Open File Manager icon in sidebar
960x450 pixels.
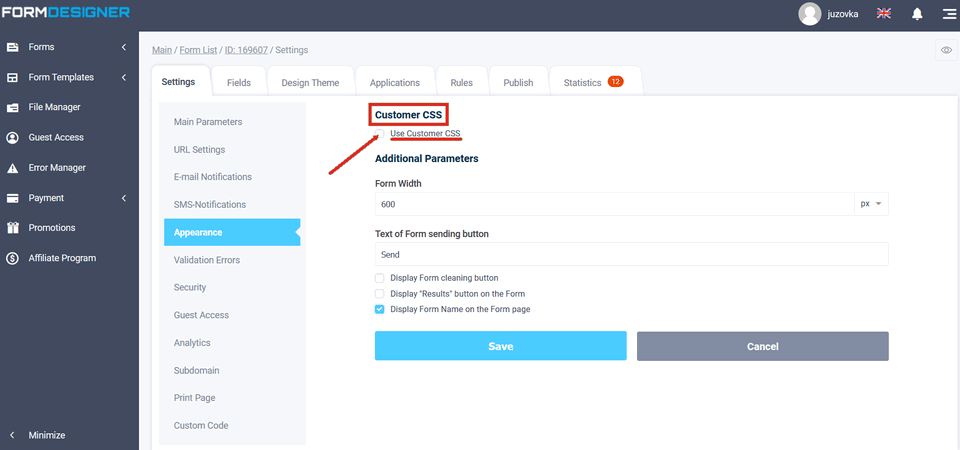[x=13, y=107]
